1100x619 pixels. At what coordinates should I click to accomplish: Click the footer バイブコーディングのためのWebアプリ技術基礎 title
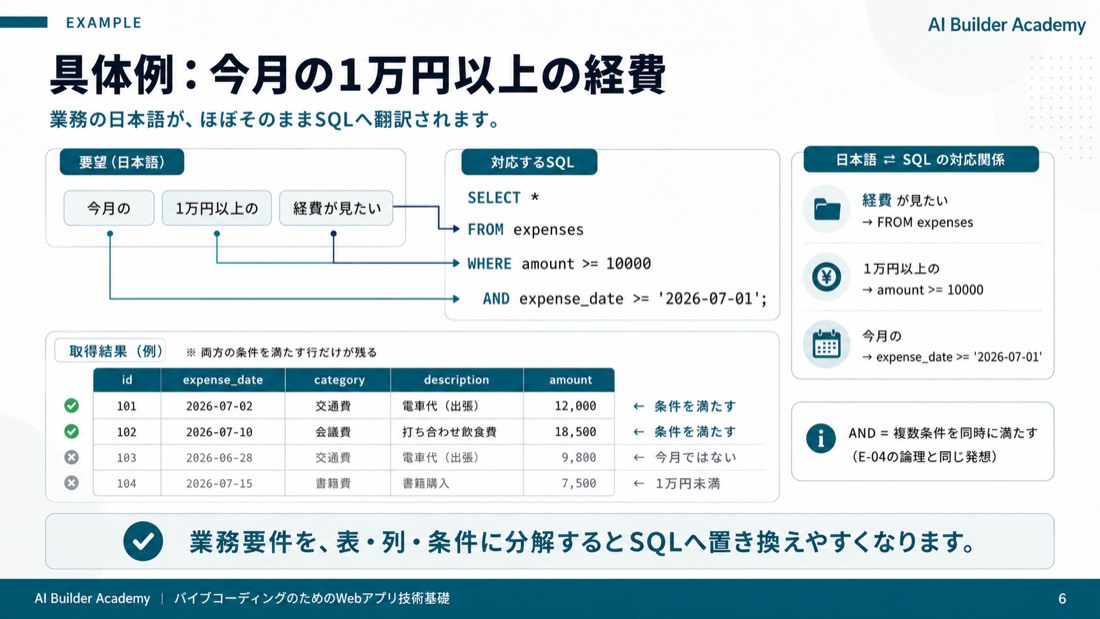pos(311,599)
